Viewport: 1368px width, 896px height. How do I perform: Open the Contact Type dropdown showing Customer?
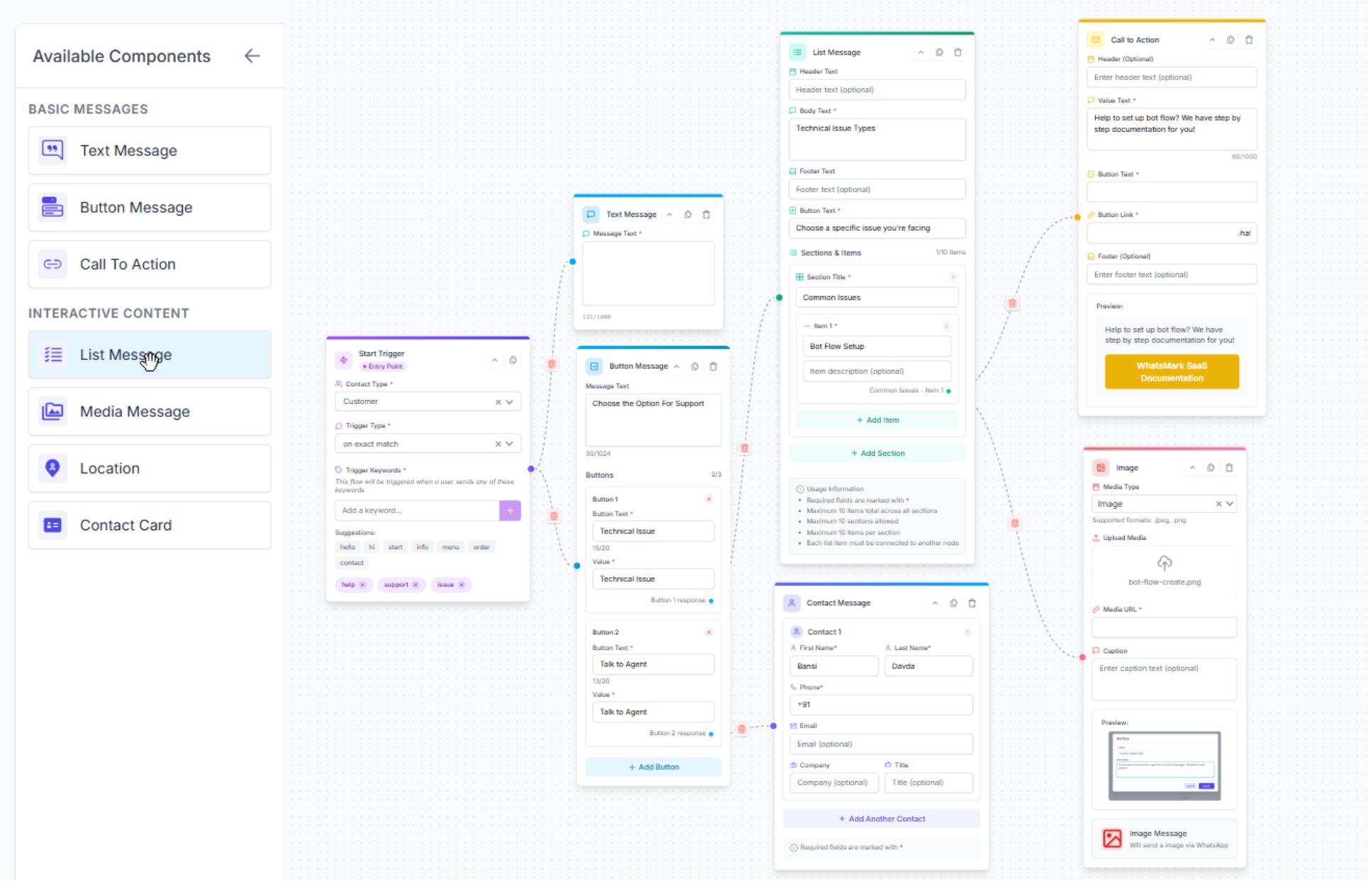509,401
